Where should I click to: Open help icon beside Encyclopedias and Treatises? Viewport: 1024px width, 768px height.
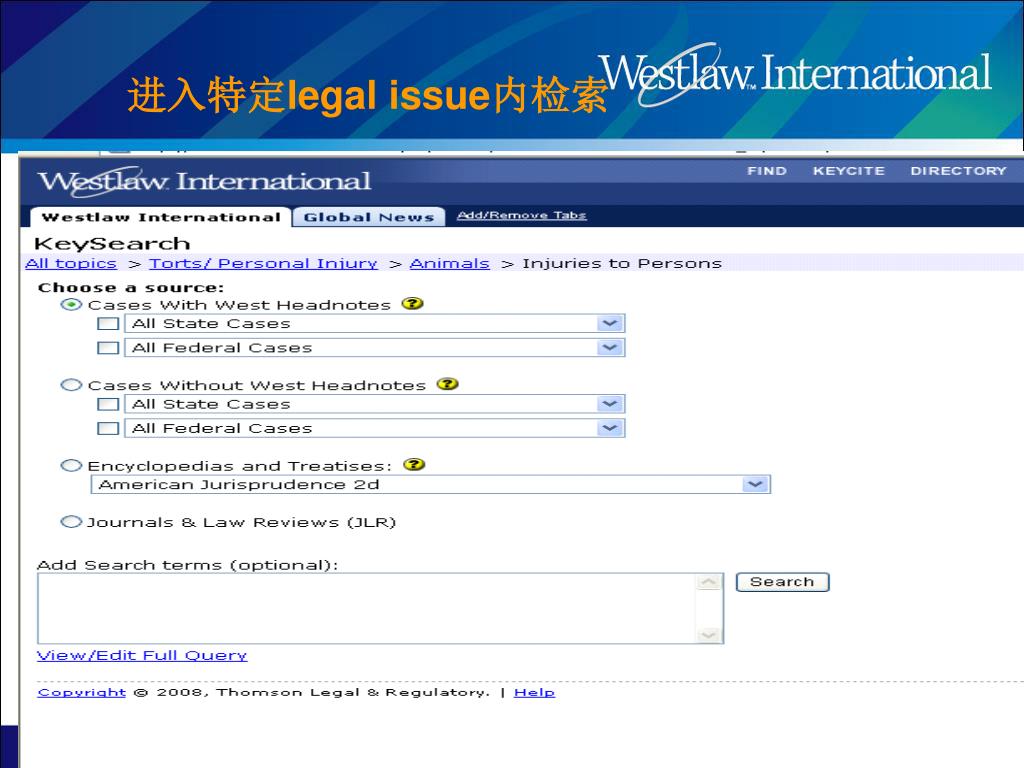coord(414,464)
